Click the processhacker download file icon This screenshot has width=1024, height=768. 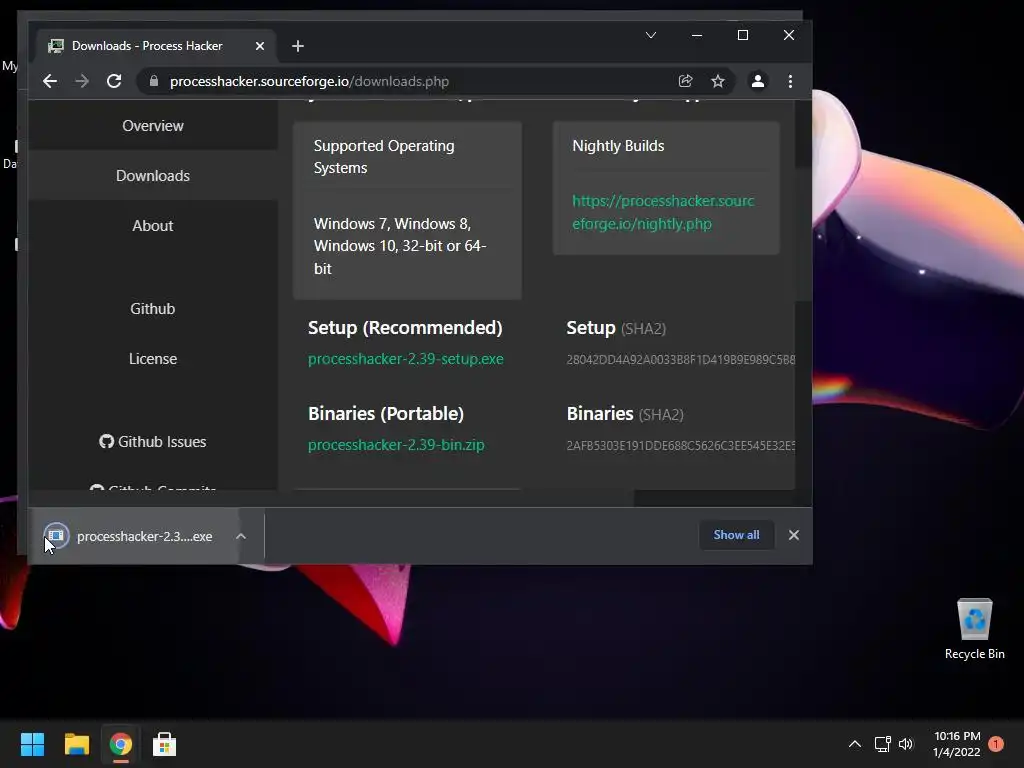56,536
